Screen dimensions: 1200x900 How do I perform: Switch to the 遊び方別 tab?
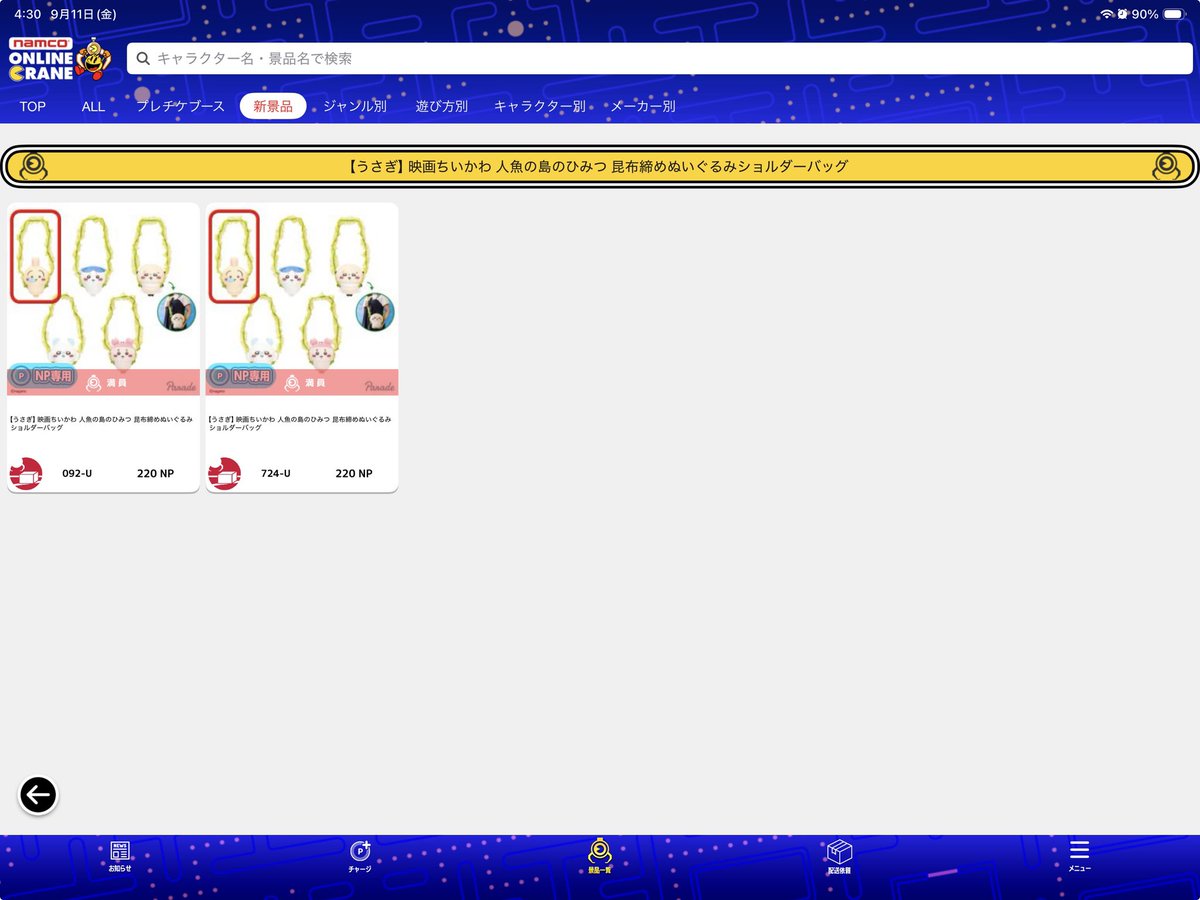click(x=442, y=106)
